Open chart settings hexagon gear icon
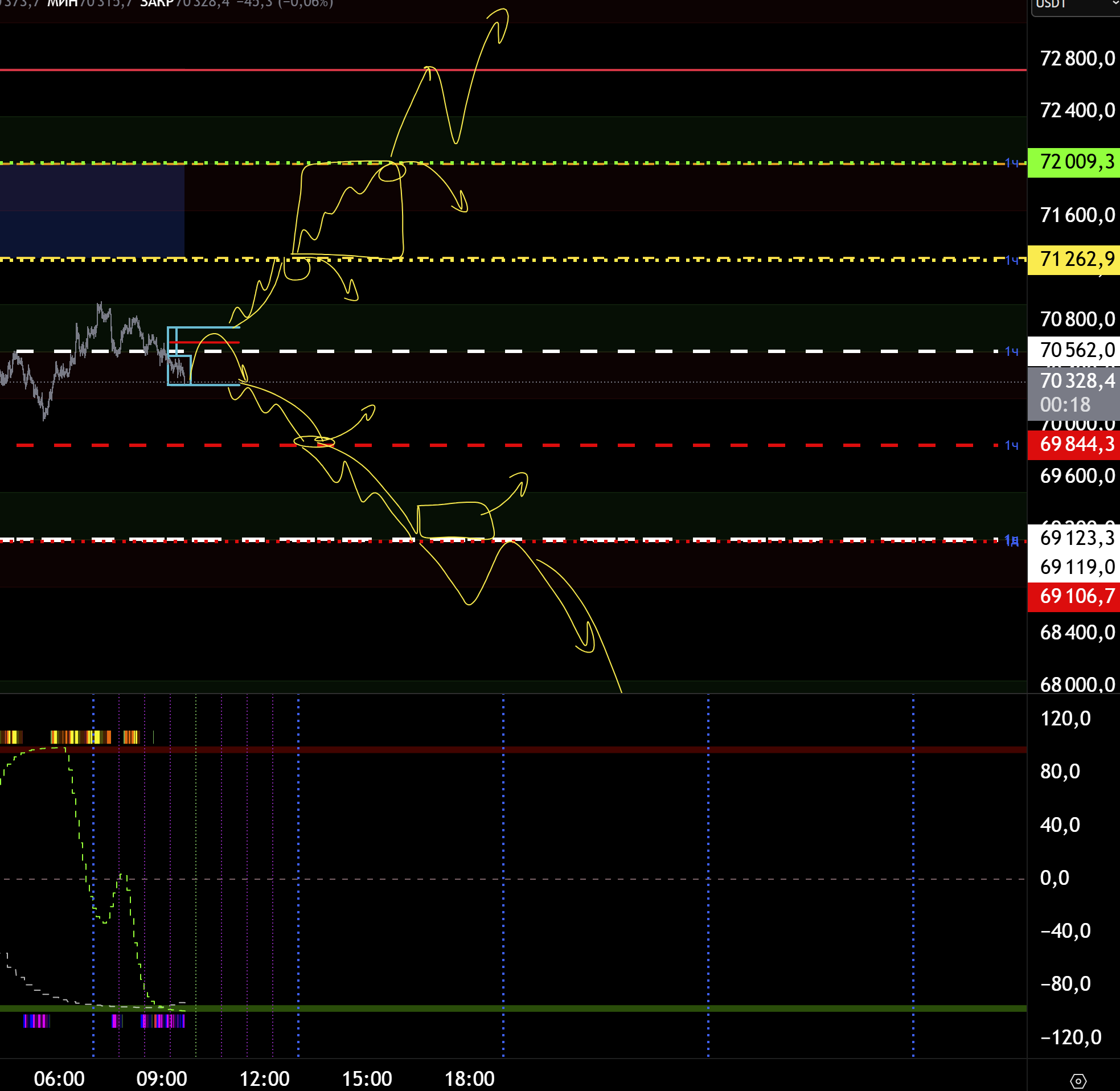1120x1091 pixels. (x=1078, y=1081)
